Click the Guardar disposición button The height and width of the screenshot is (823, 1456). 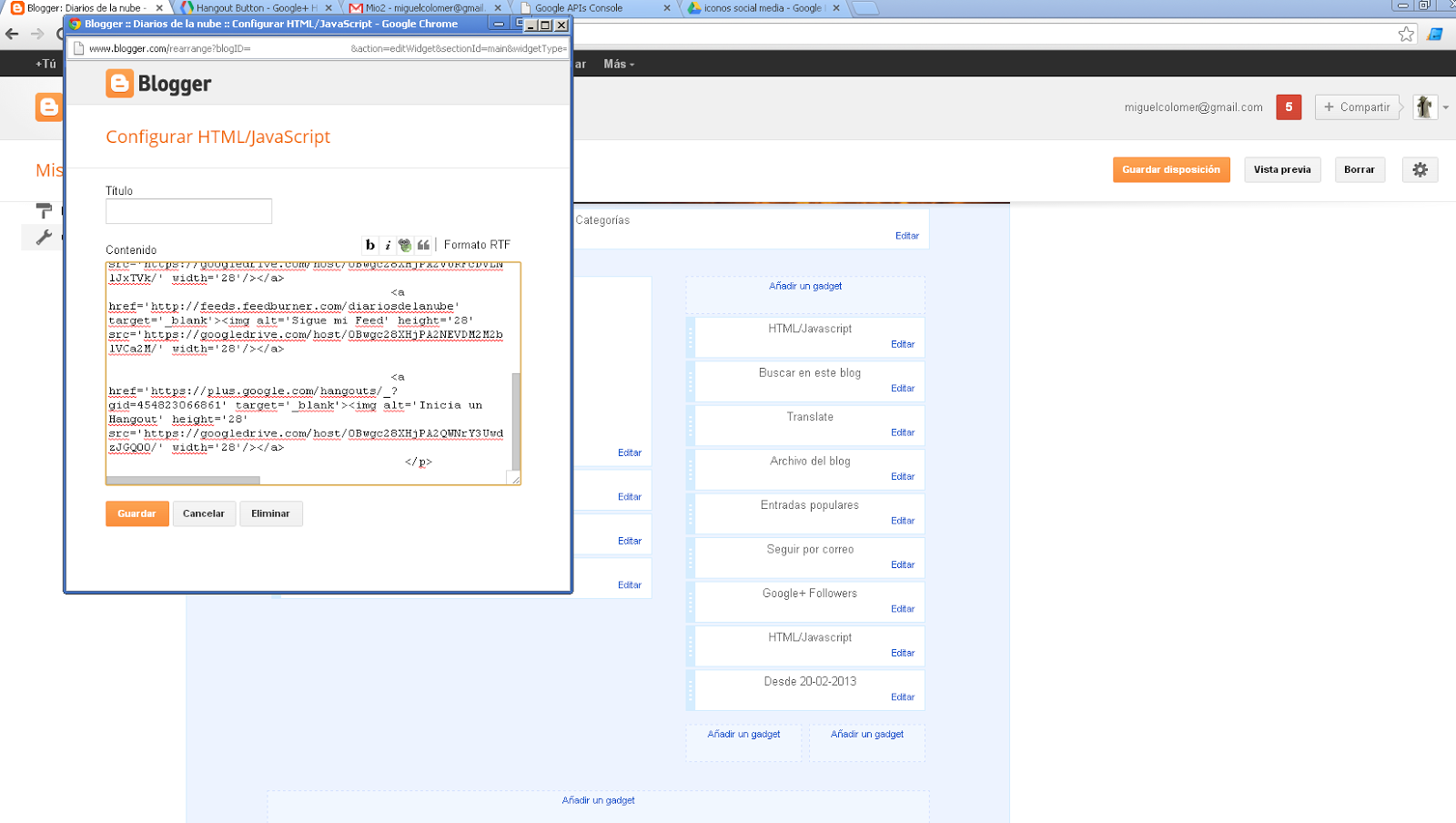pyautogui.click(x=1171, y=169)
